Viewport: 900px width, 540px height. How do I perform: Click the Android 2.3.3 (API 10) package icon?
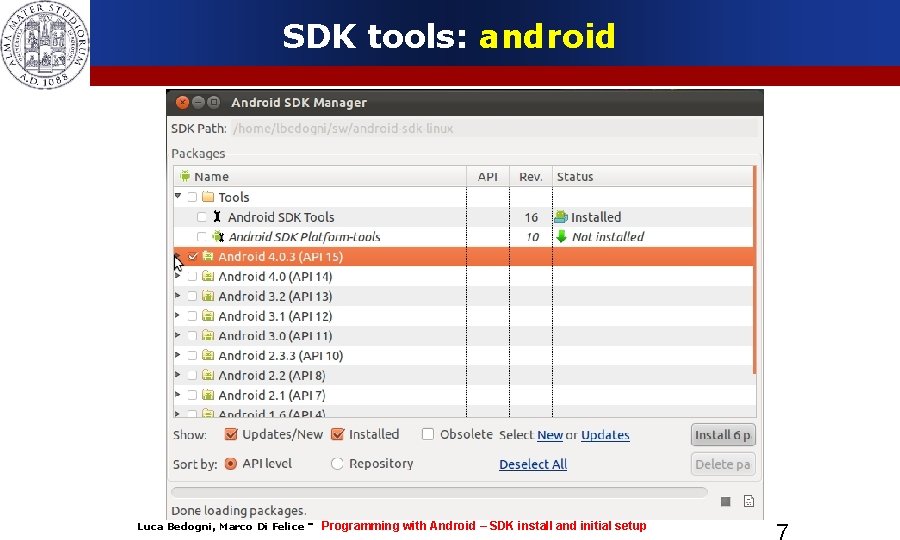208,355
